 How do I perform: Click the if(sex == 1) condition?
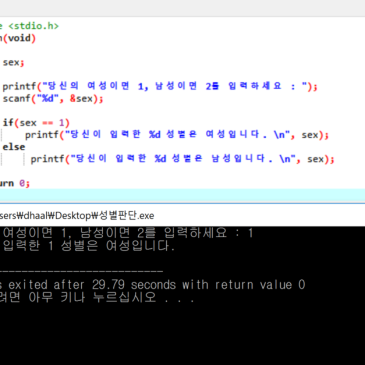(36, 123)
